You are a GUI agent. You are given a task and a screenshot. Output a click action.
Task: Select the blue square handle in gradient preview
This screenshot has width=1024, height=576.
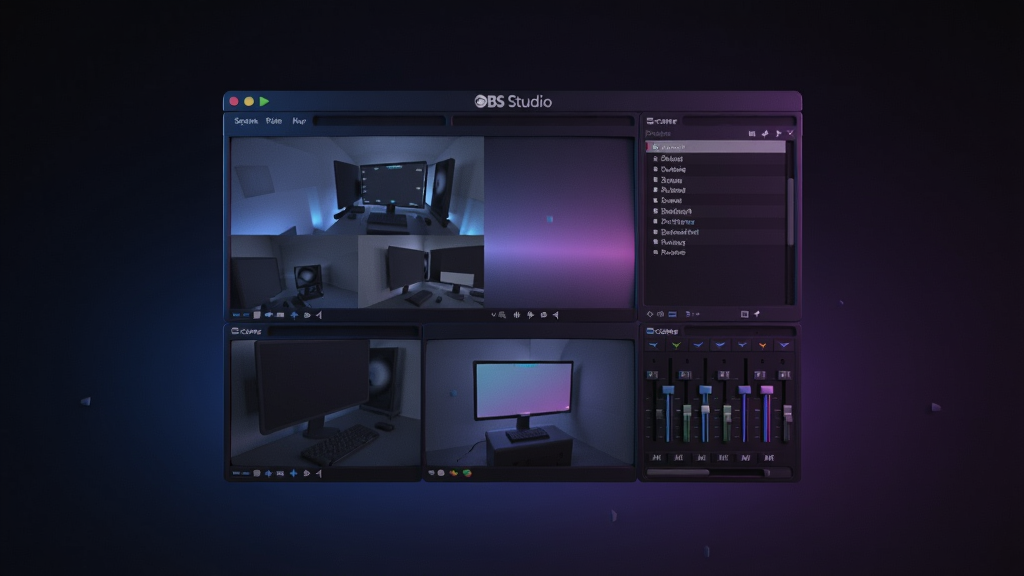point(550,219)
